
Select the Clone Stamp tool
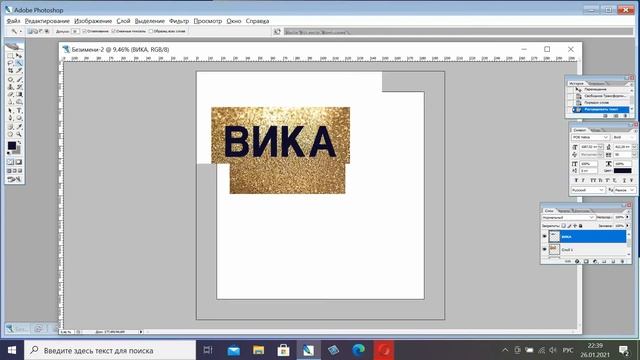coord(11,87)
